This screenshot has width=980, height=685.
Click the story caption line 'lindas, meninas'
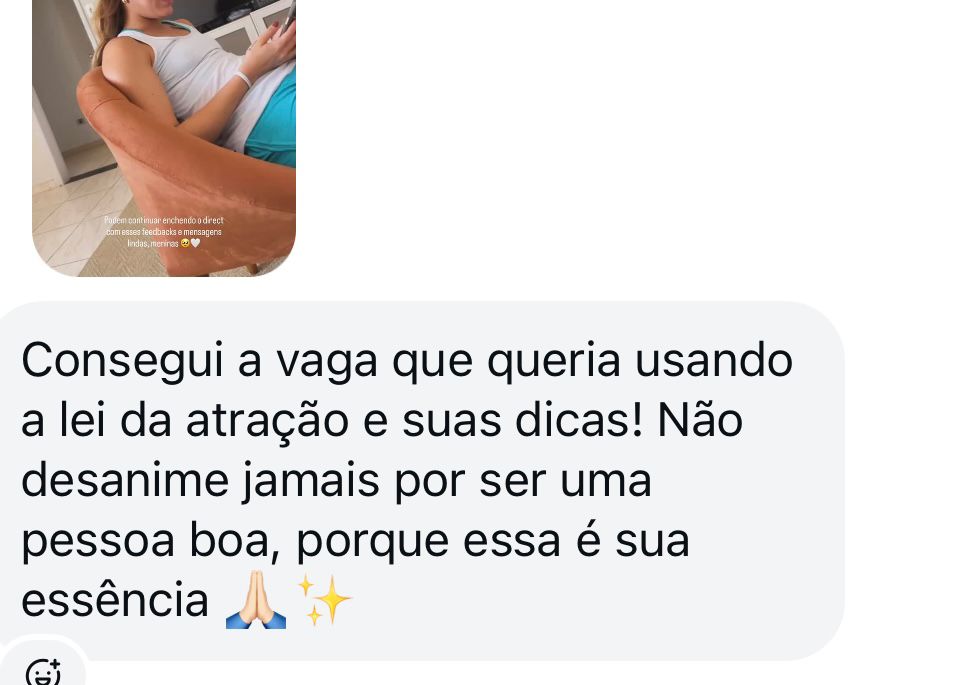tap(153, 243)
